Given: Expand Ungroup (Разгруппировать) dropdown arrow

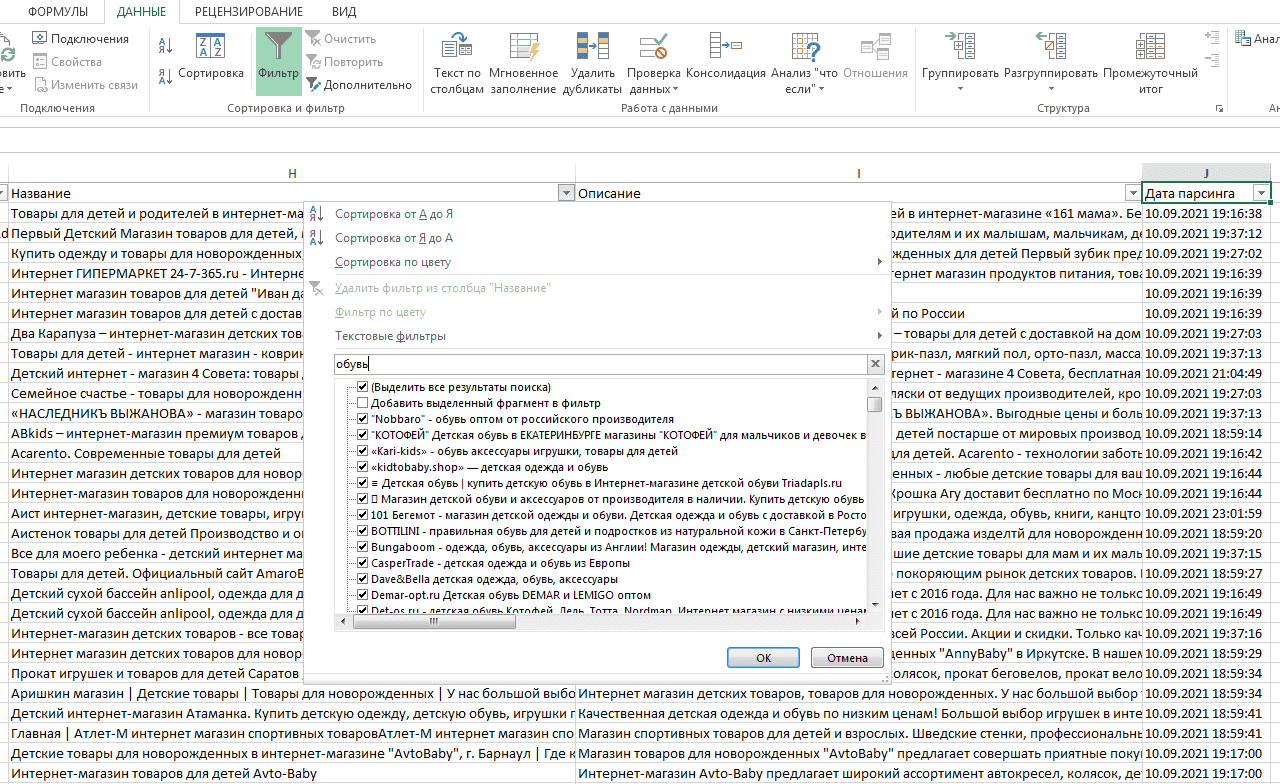Looking at the screenshot, I should (1050, 89).
